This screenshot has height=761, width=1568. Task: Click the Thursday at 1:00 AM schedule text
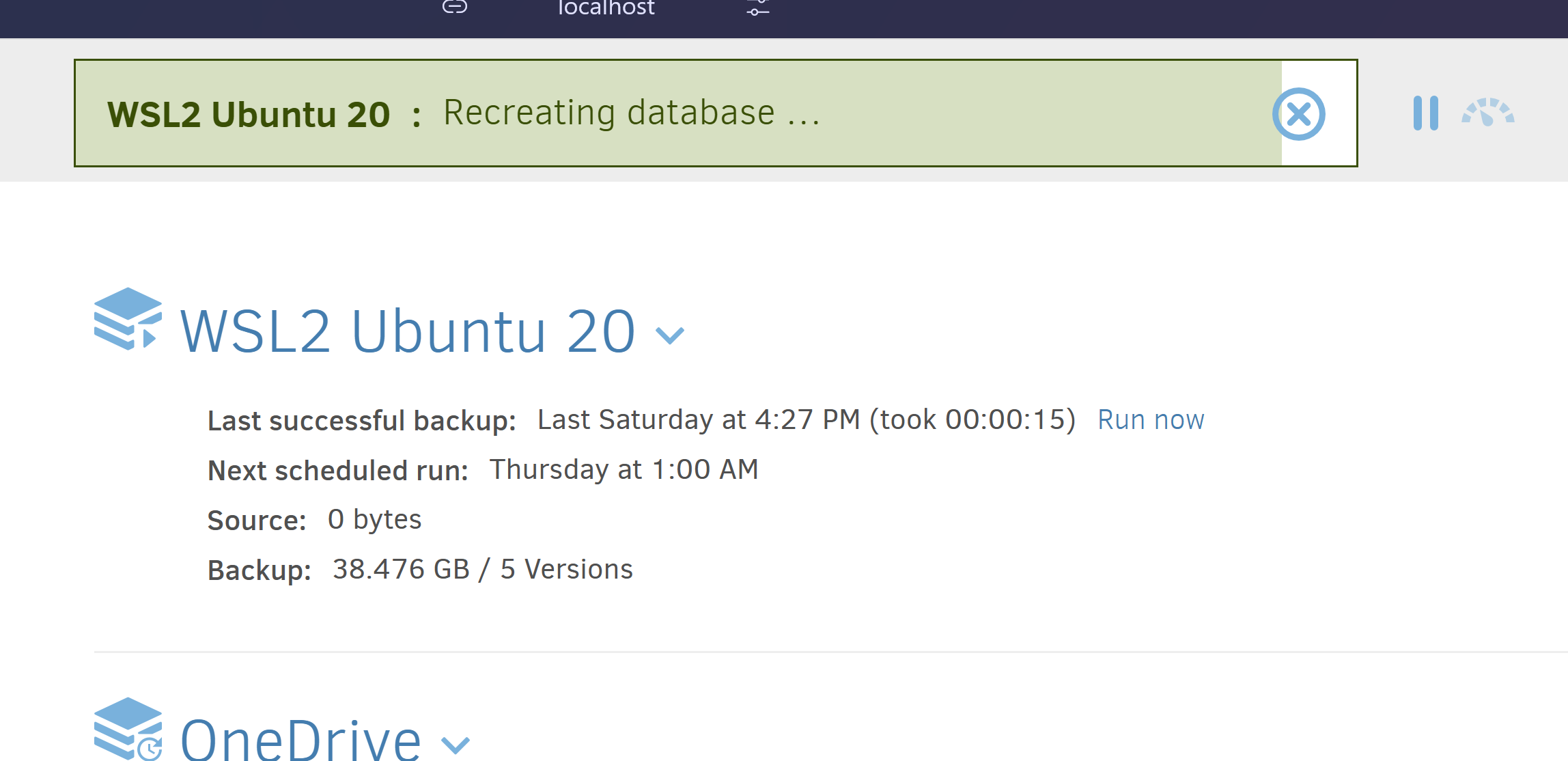coord(624,469)
